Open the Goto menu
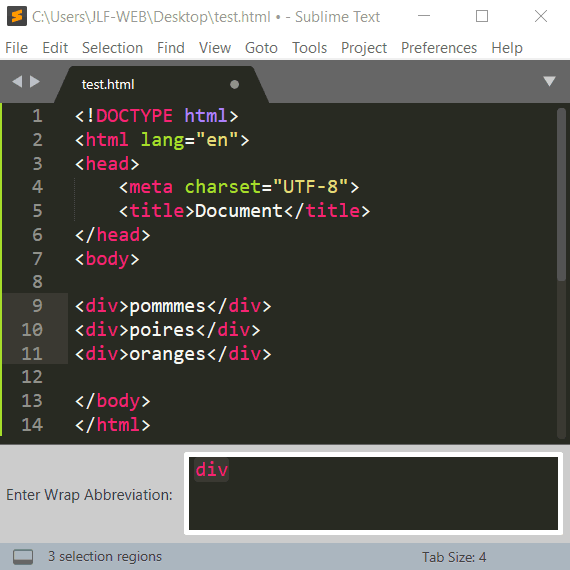This screenshot has width=570, height=570. pos(261,48)
